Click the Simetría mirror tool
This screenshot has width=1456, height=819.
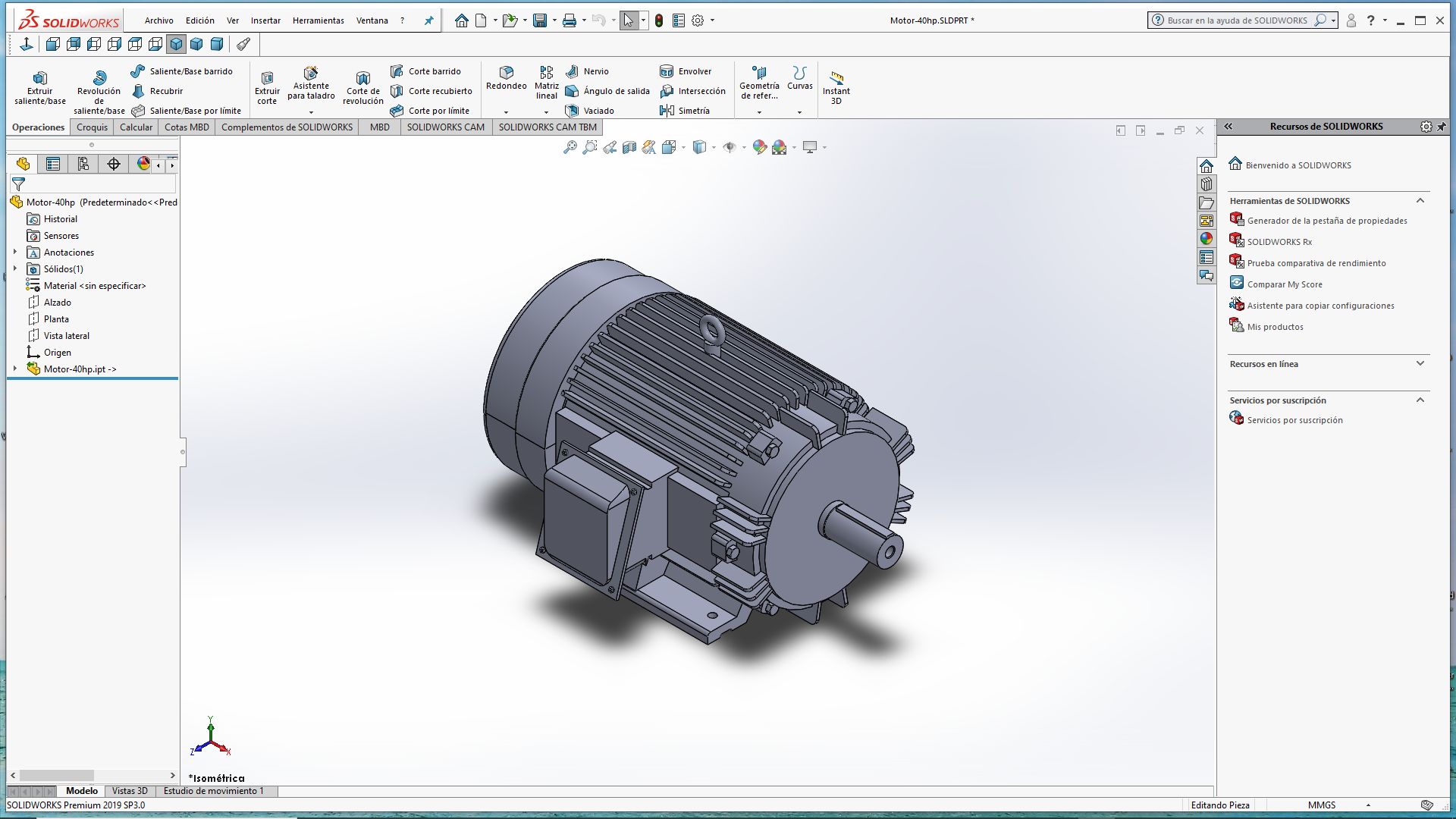tap(685, 111)
